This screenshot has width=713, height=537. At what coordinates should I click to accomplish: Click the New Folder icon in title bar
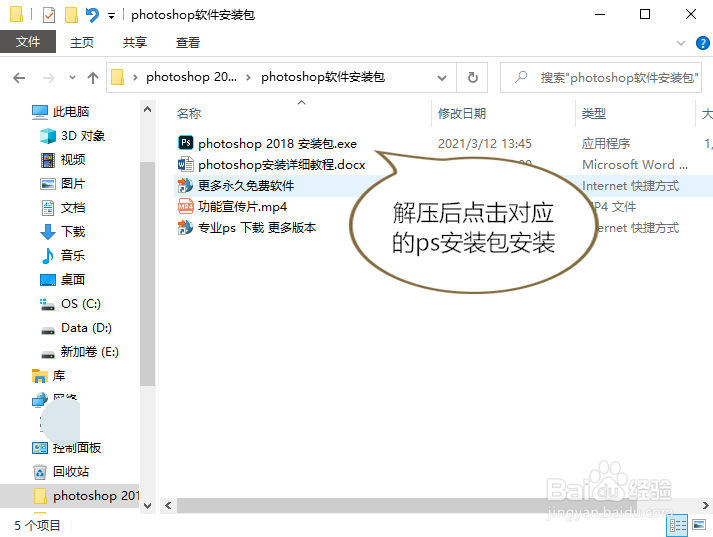(x=71, y=15)
